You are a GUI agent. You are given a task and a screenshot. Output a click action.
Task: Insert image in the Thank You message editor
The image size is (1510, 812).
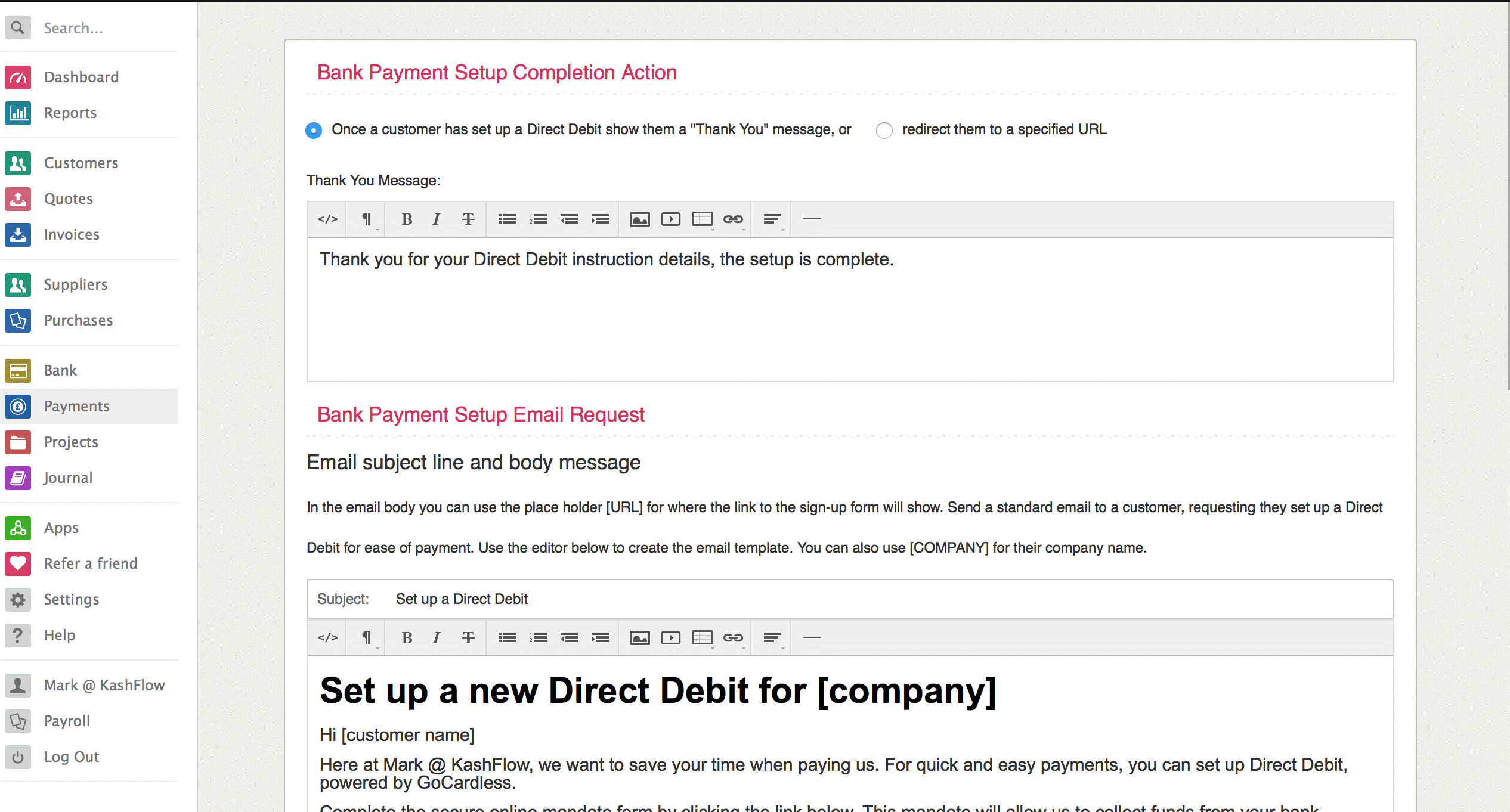tap(639, 219)
